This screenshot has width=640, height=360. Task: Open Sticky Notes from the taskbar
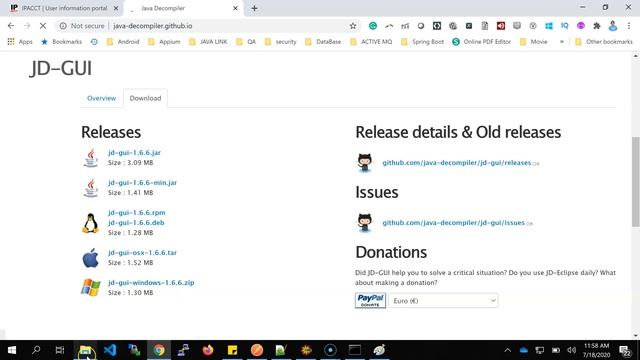pos(232,350)
